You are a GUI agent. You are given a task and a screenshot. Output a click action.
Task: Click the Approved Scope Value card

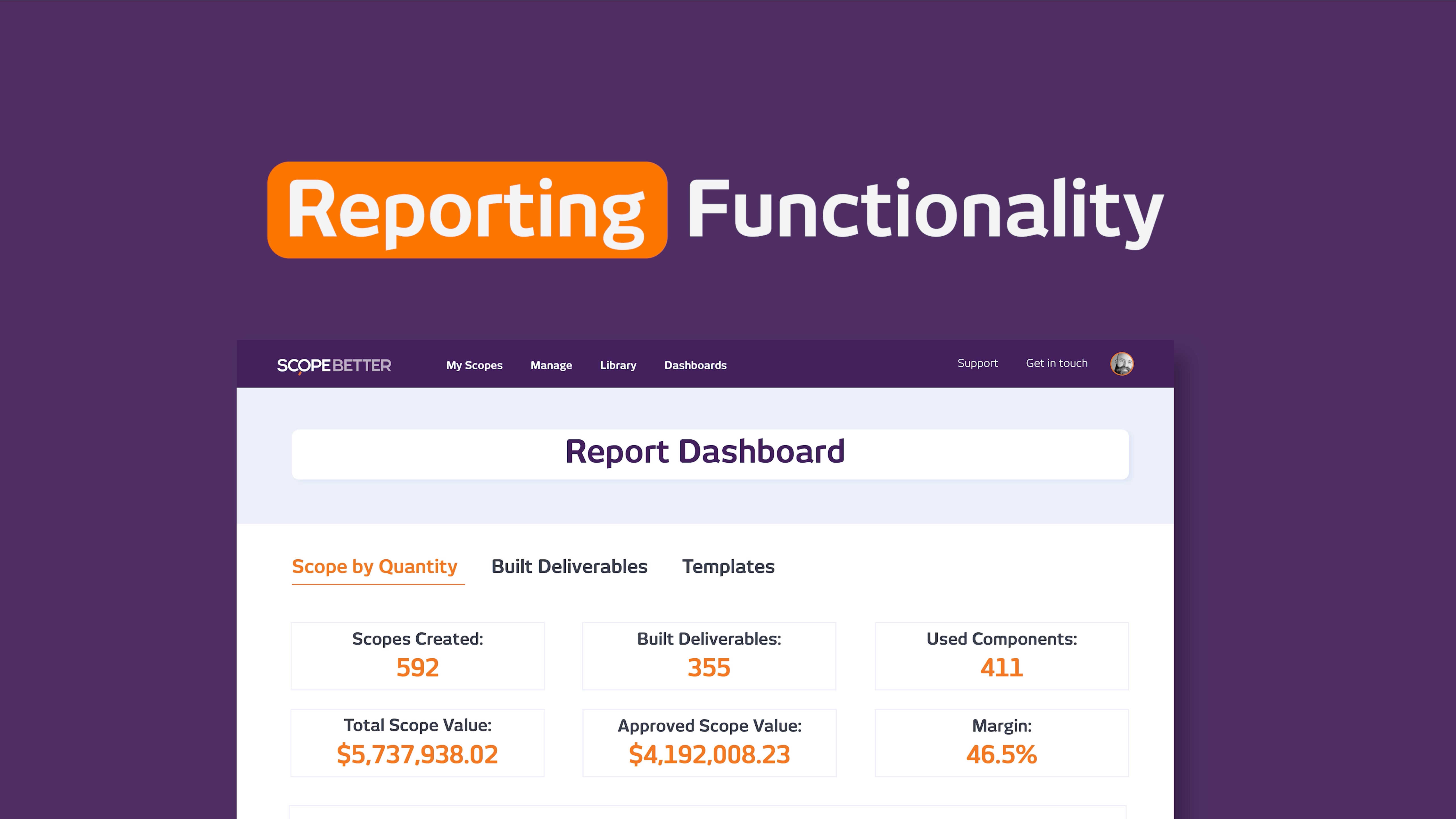point(709,743)
